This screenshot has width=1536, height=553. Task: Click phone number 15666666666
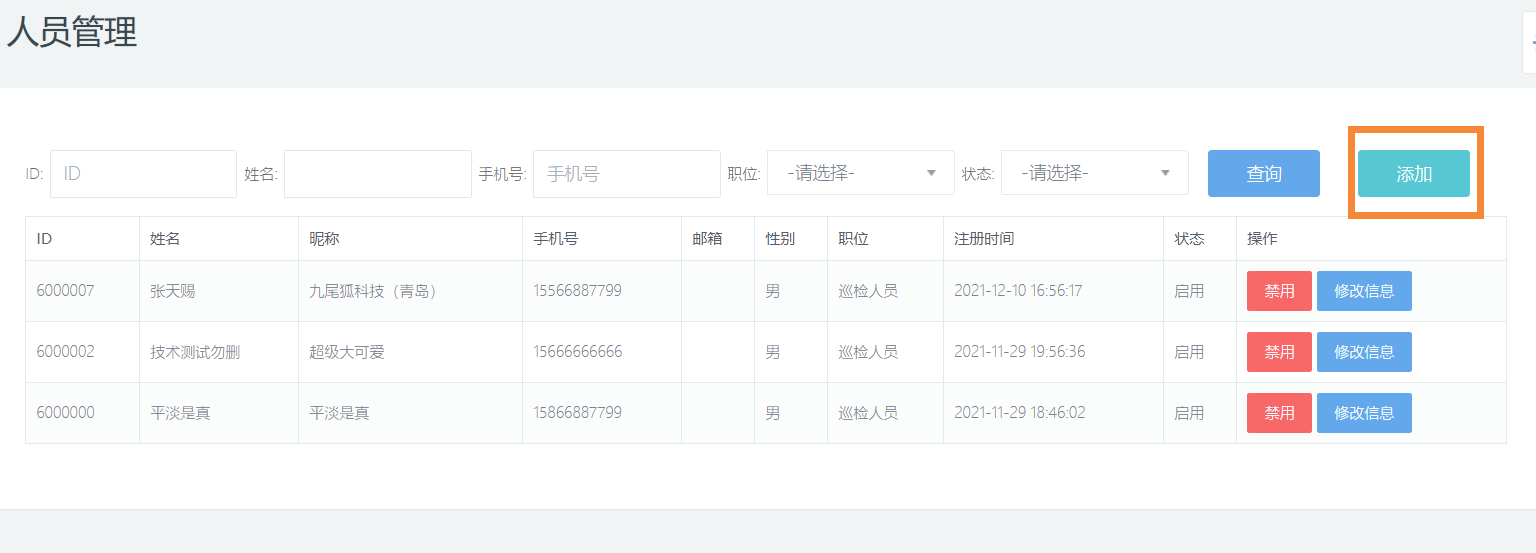pos(577,352)
